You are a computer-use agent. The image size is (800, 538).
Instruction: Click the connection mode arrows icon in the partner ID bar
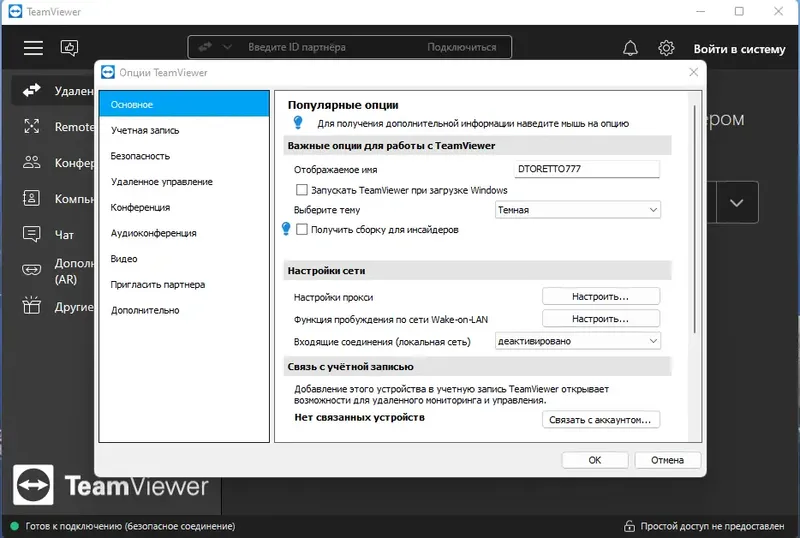pyautogui.click(x=205, y=47)
